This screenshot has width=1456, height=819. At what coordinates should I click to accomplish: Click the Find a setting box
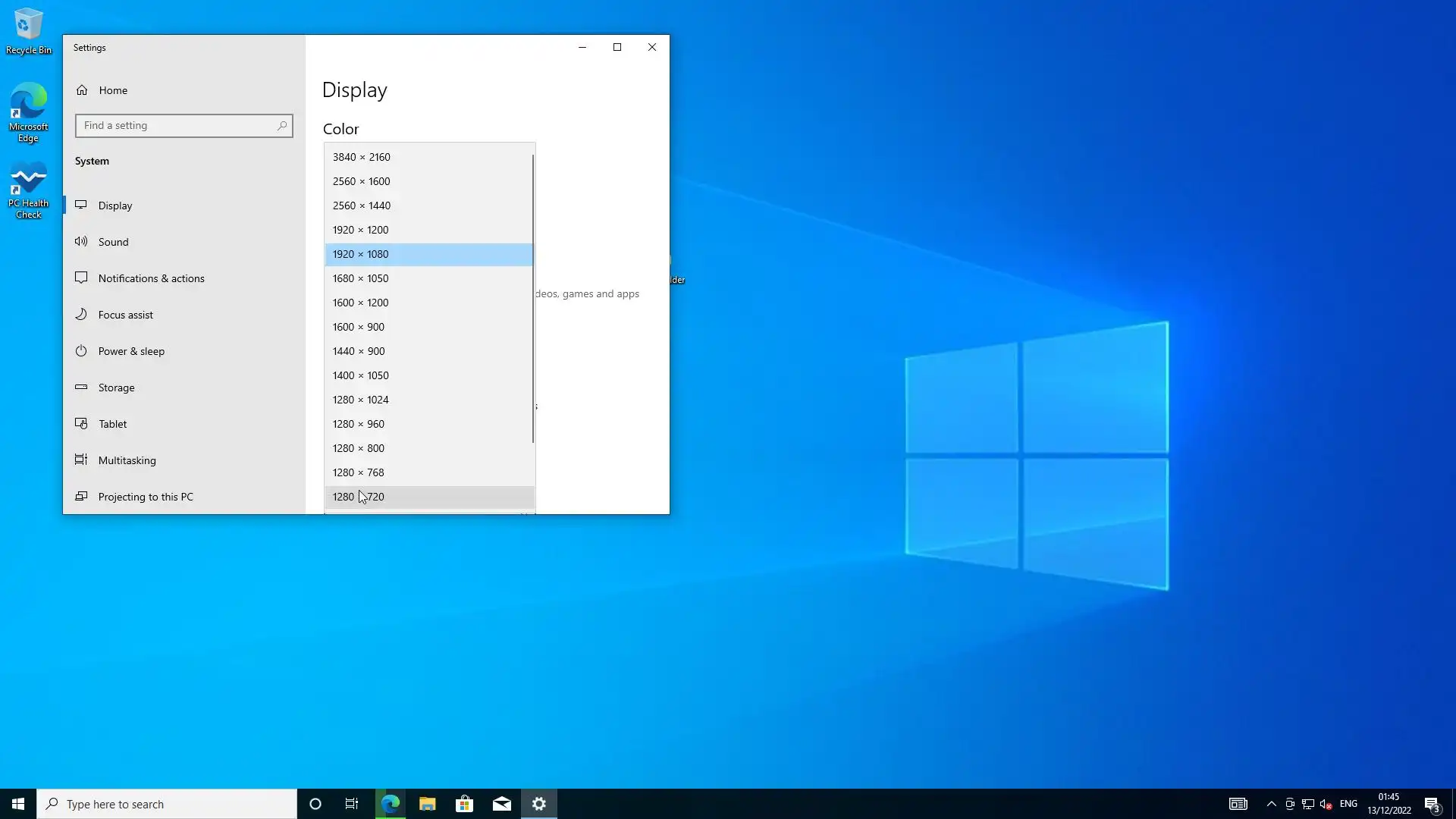pyautogui.click(x=178, y=126)
